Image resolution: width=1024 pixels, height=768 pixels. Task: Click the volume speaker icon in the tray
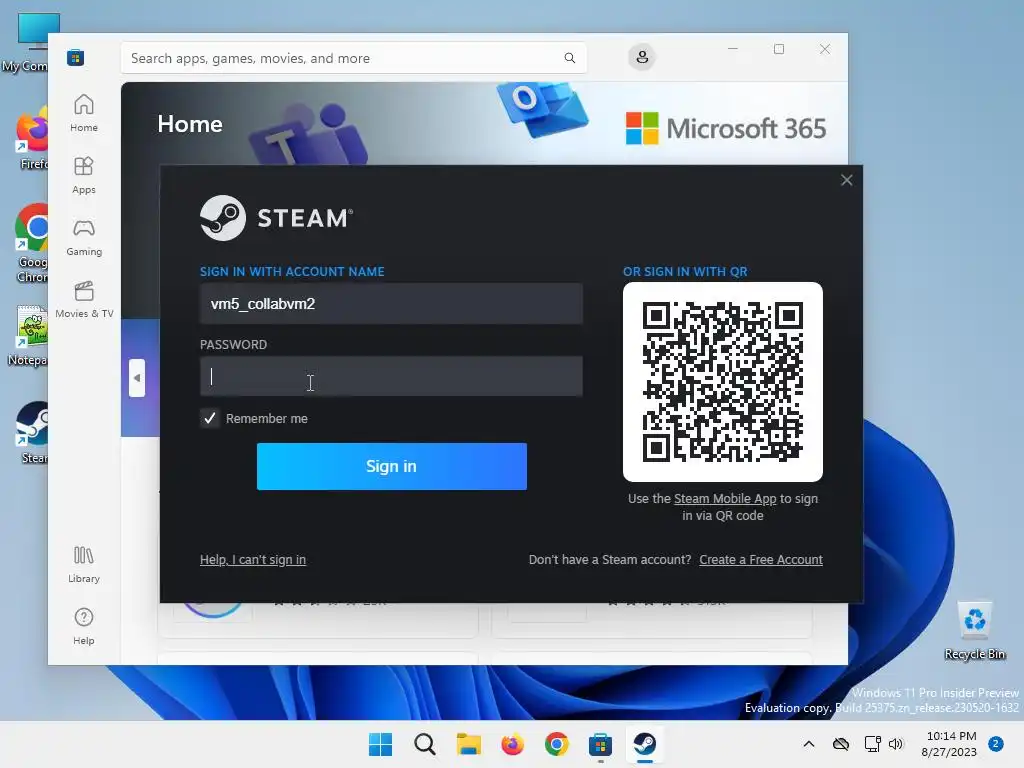tap(896, 744)
